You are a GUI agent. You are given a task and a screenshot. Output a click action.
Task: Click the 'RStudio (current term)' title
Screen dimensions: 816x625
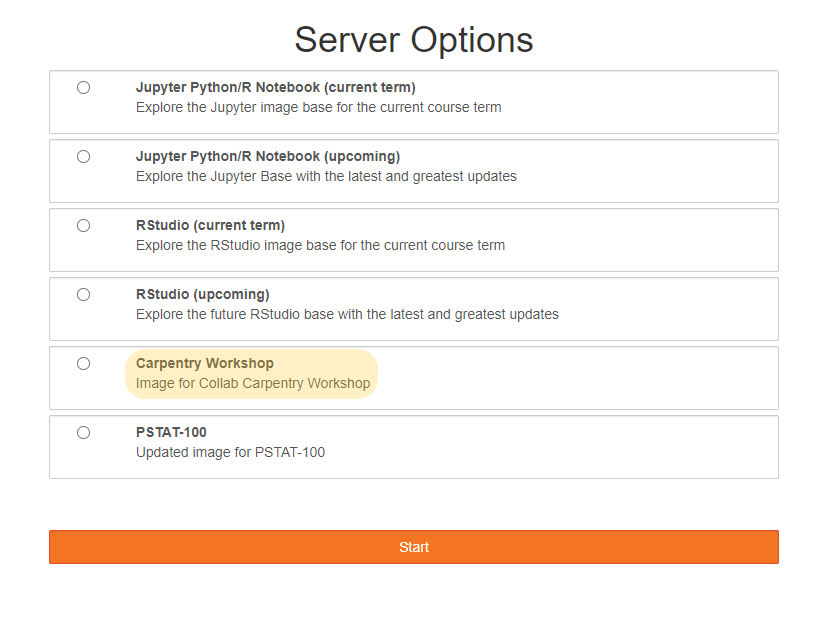tap(210, 225)
